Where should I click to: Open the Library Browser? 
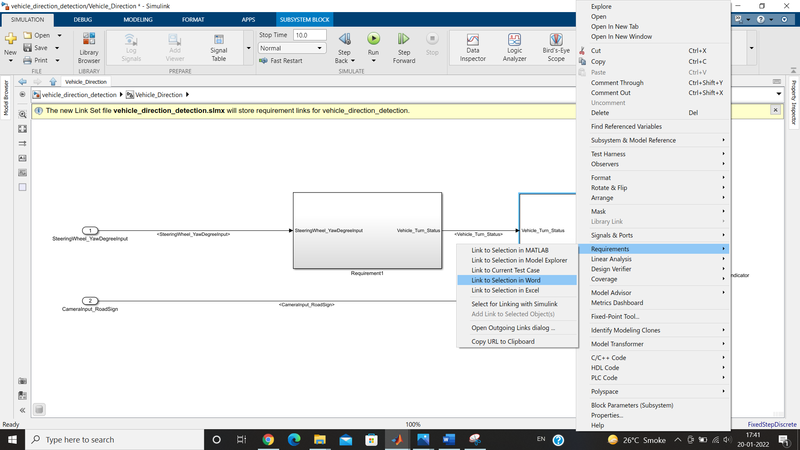(x=89, y=48)
